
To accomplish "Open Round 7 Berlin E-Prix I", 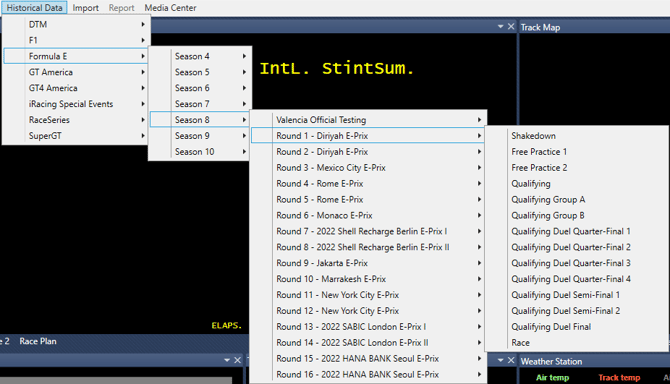I will [x=368, y=231].
